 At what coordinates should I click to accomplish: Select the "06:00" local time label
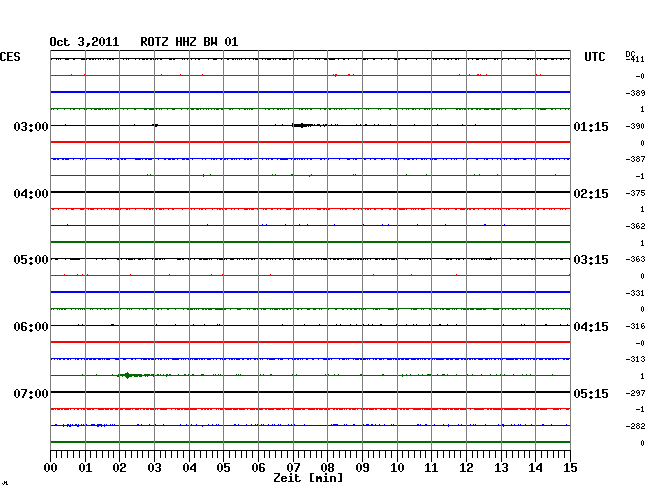31,327
